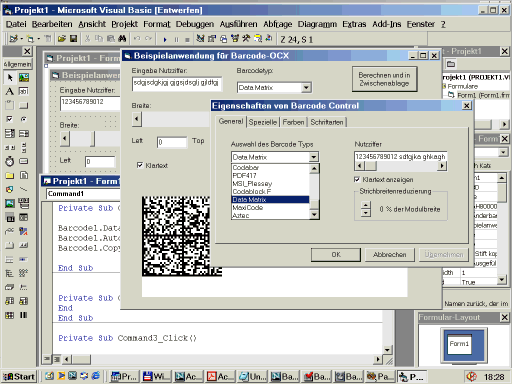The height and width of the screenshot is (384, 512).
Task: Select the ComboBox control tool
Action: click(10, 133)
